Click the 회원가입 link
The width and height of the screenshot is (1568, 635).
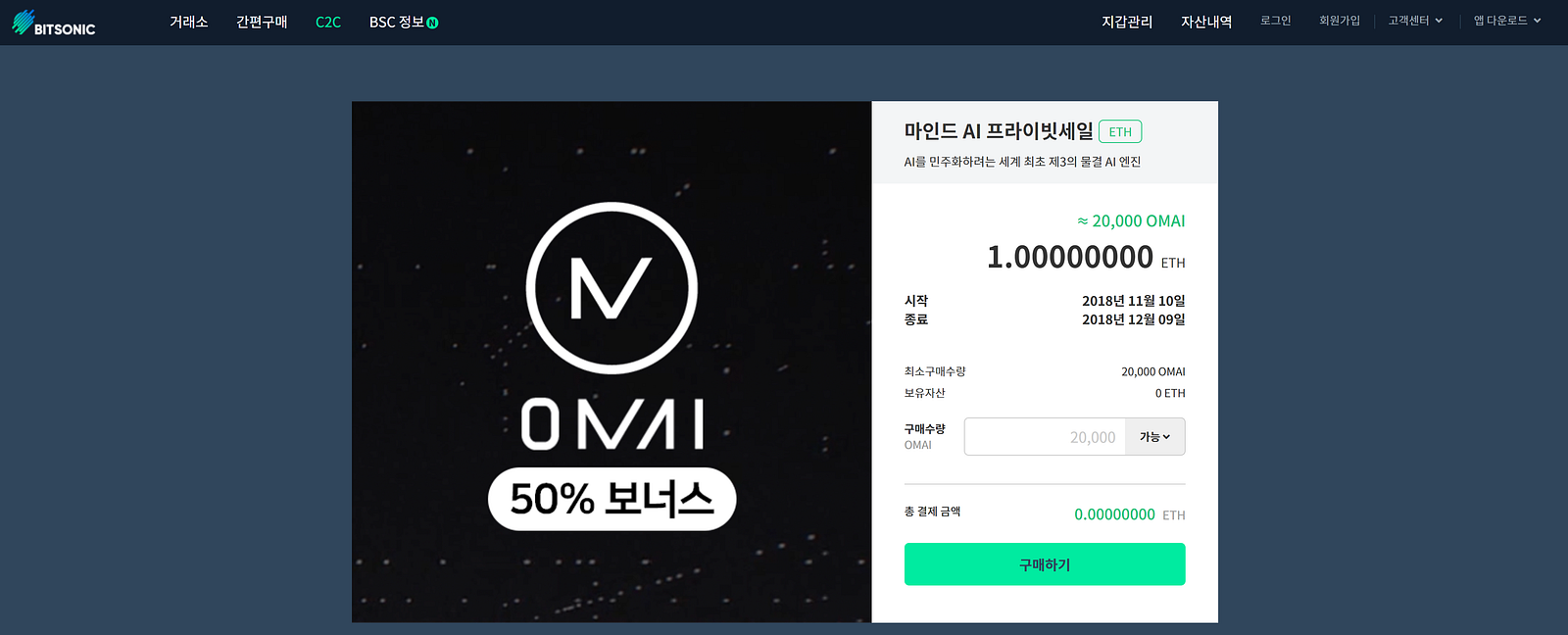(x=1340, y=21)
